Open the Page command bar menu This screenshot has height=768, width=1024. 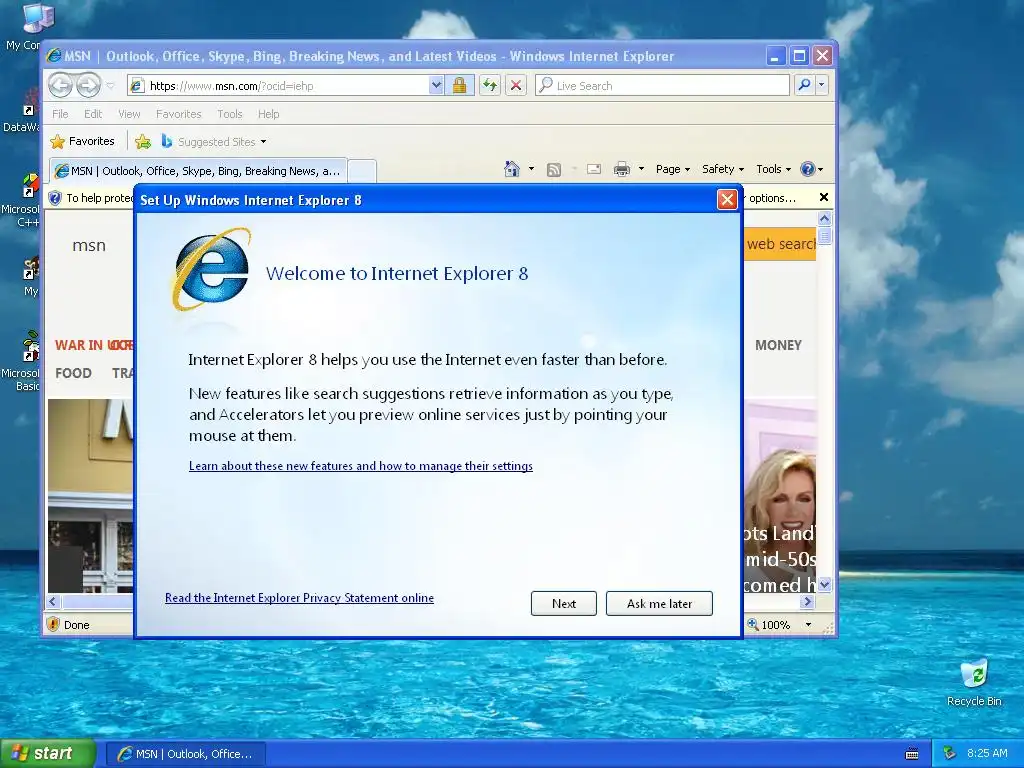click(x=673, y=169)
